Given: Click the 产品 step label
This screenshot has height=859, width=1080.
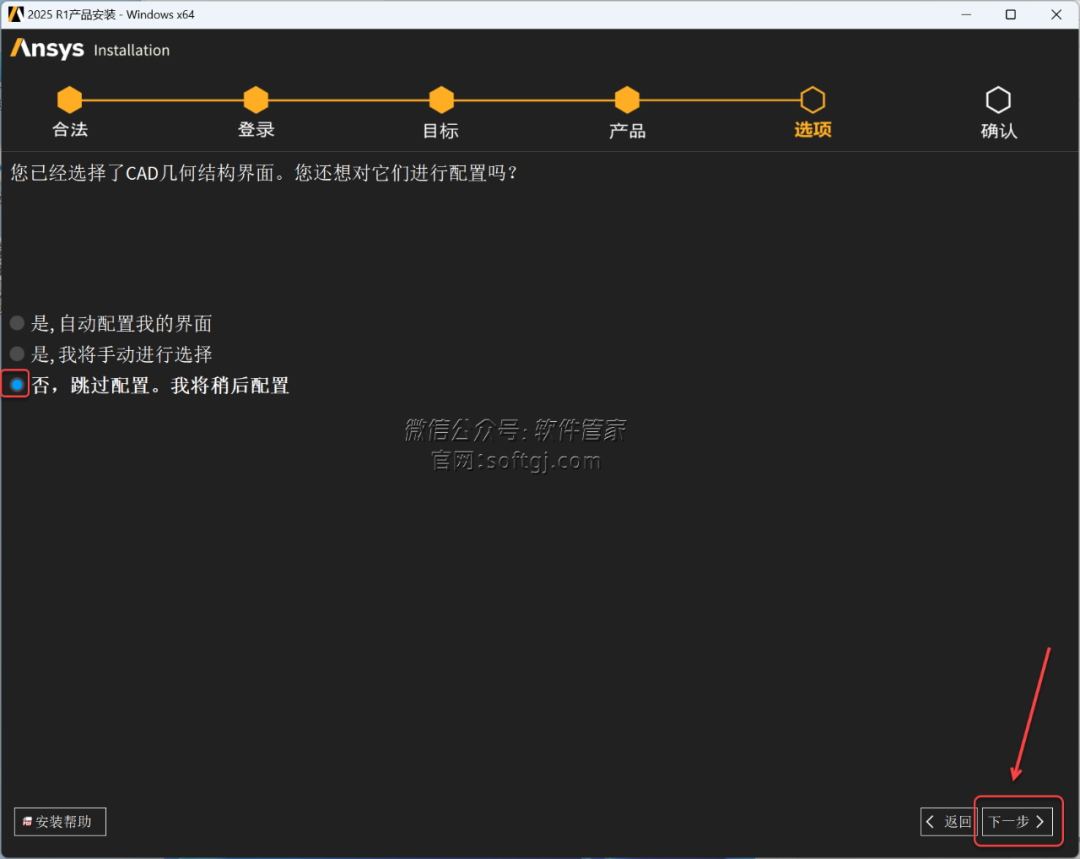Looking at the screenshot, I should [x=627, y=130].
